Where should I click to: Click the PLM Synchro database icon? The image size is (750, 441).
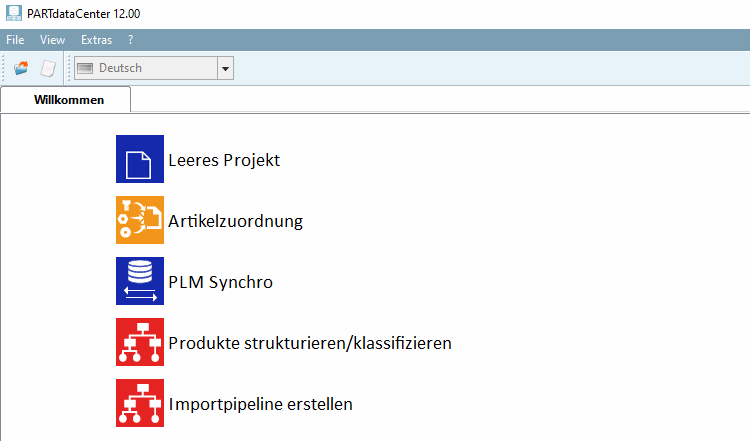coord(140,281)
